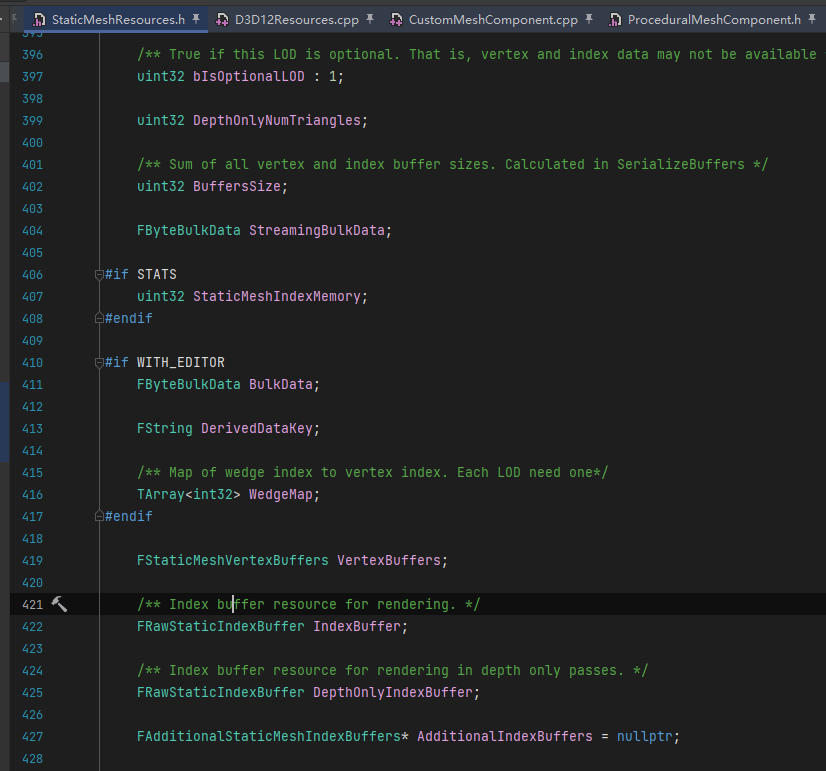Click TArray<int32> type on line 416

coord(189,495)
